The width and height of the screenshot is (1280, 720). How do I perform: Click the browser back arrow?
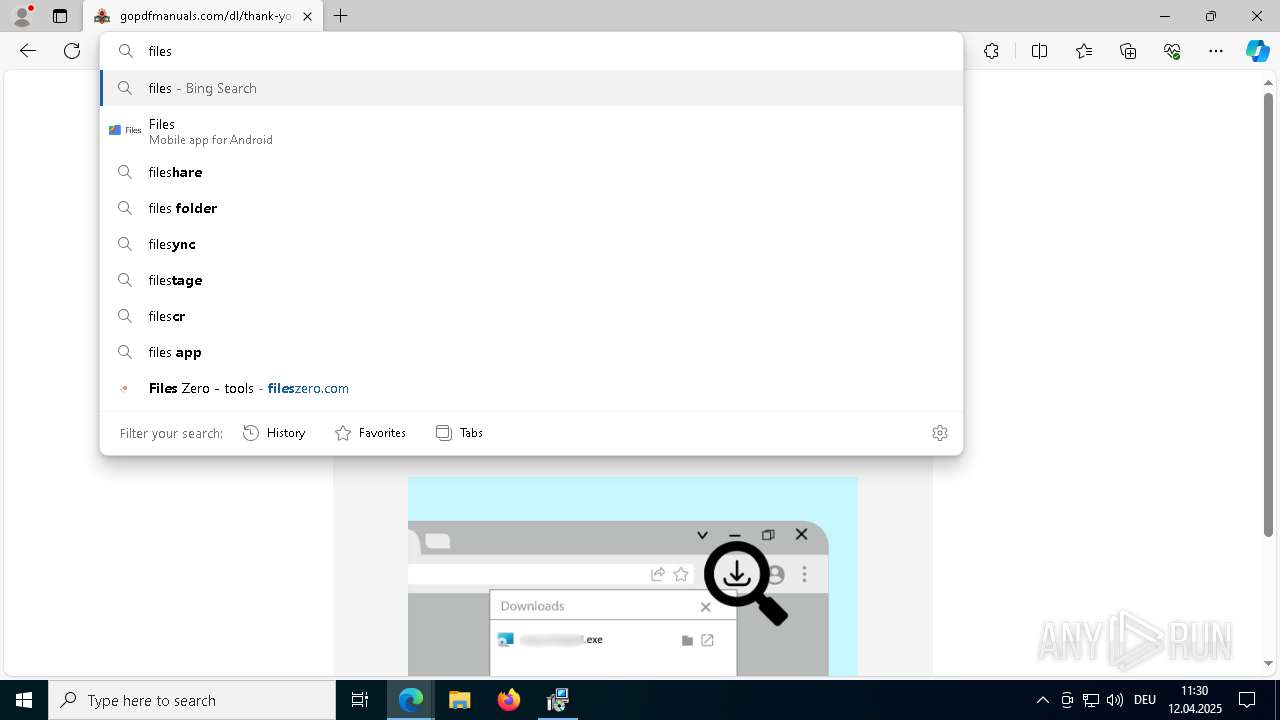tap(28, 51)
